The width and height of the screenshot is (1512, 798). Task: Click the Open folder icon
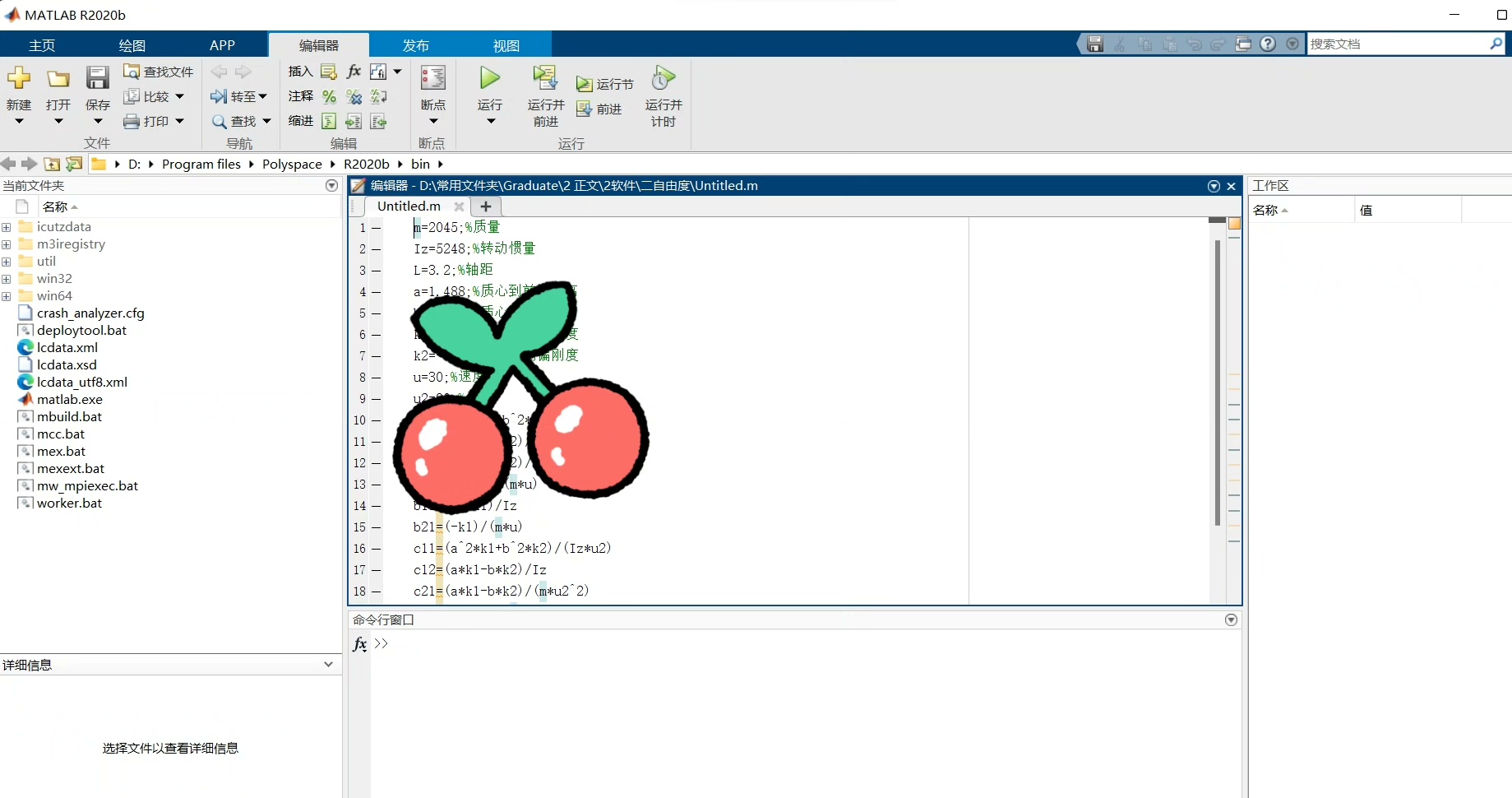58,78
